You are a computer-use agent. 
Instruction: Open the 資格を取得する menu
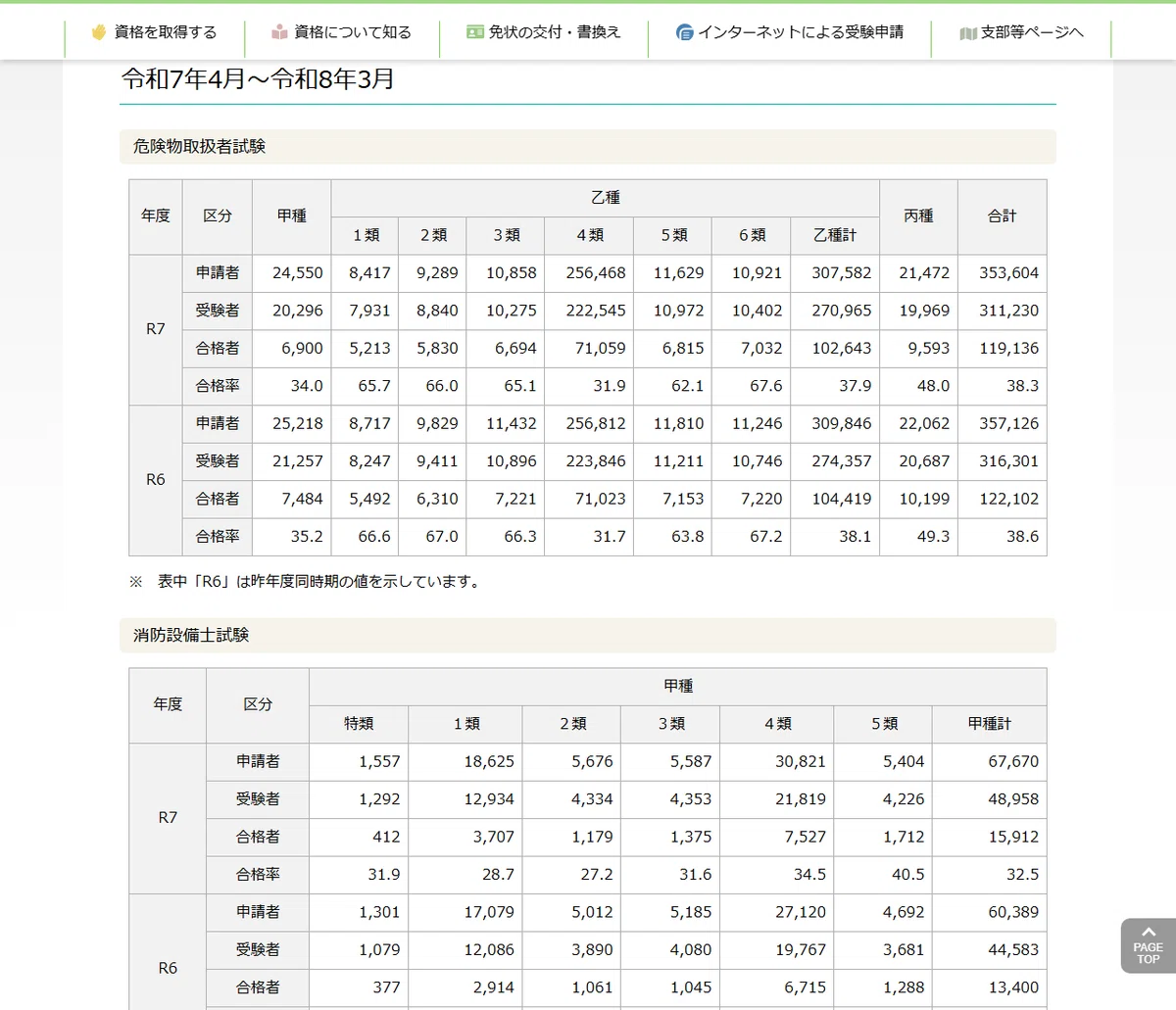154,32
